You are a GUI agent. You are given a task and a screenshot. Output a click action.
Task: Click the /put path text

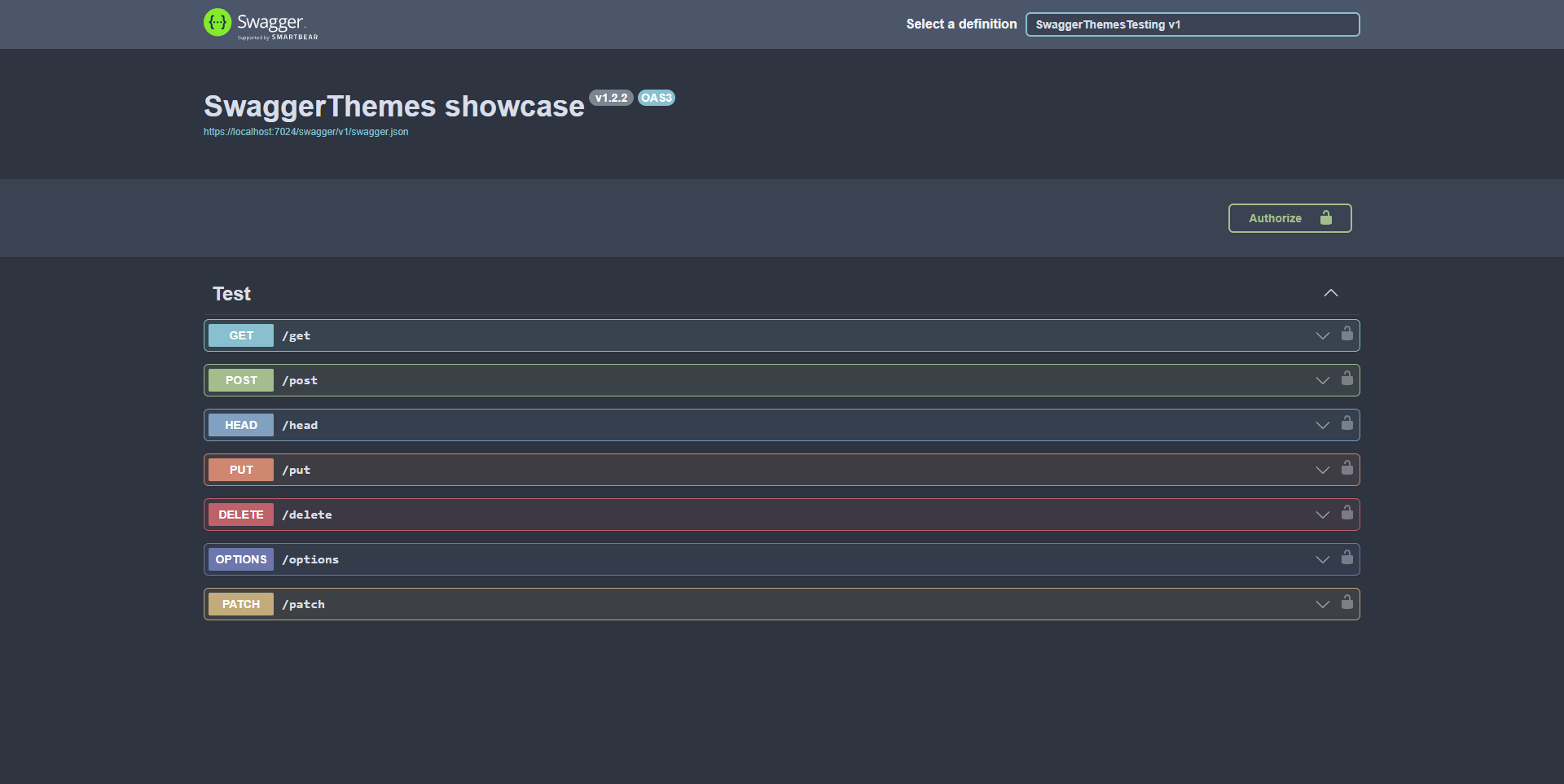[x=297, y=470]
